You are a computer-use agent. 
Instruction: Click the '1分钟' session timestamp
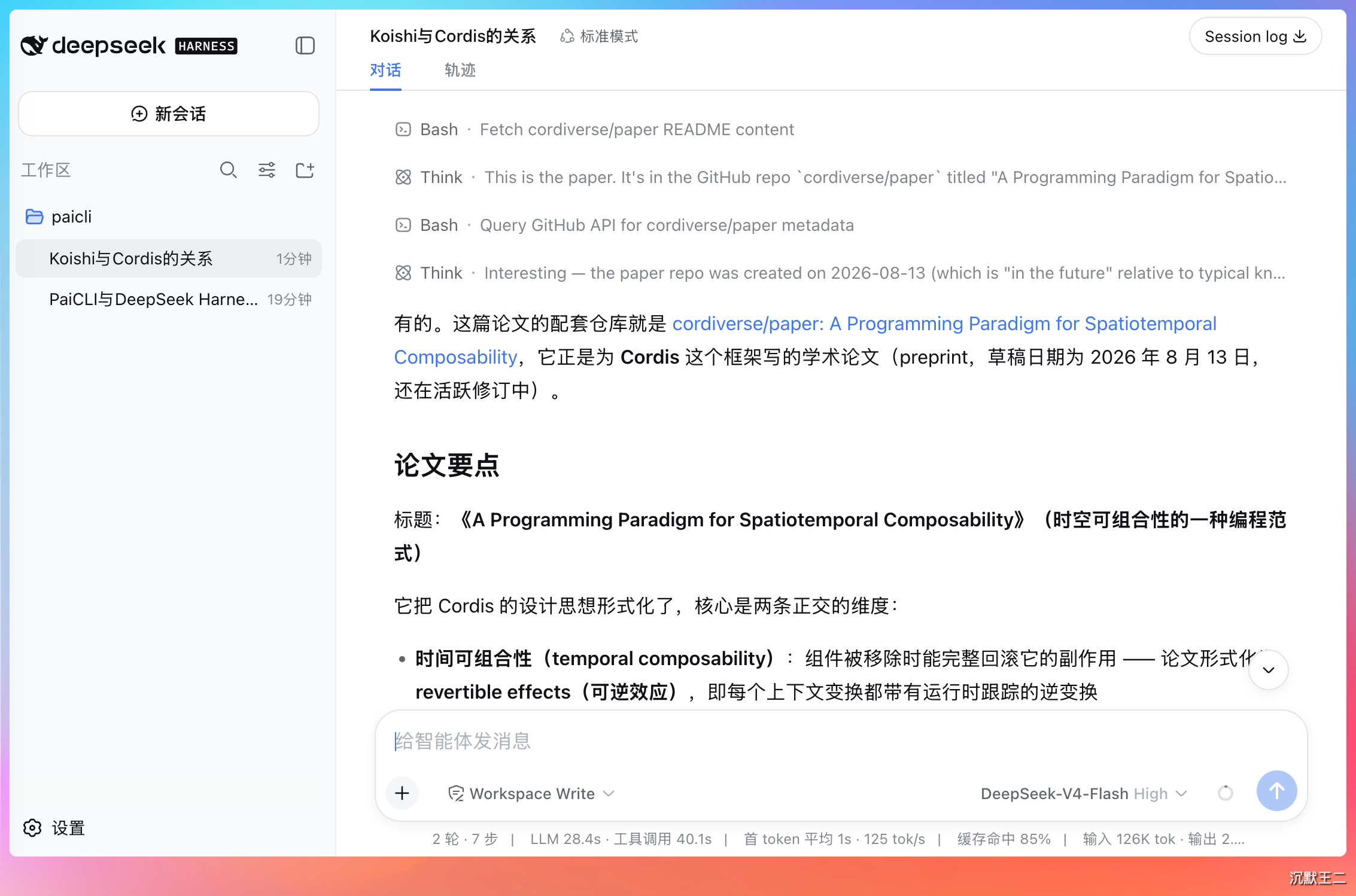(x=294, y=258)
